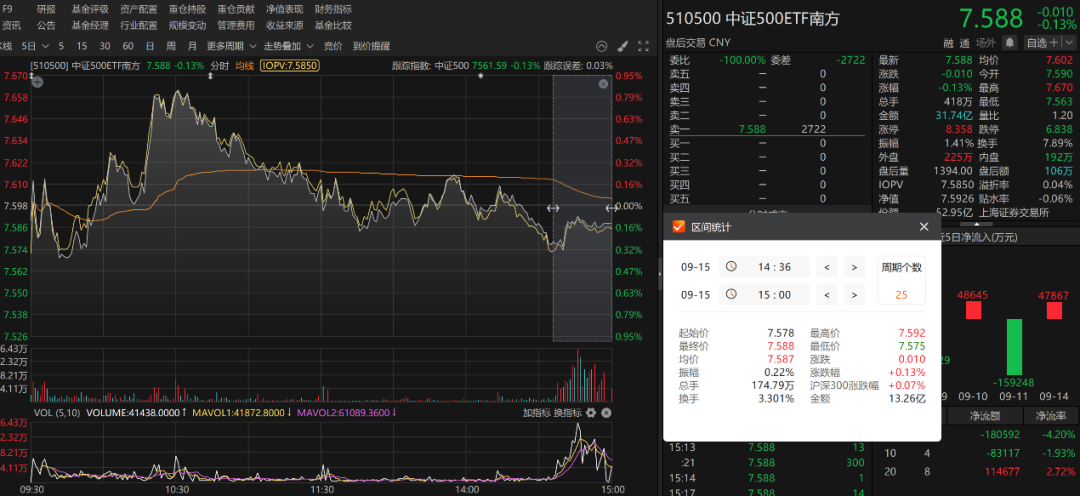Click the 周期个数 value 25
This screenshot has width=1080, height=496.
point(902,295)
